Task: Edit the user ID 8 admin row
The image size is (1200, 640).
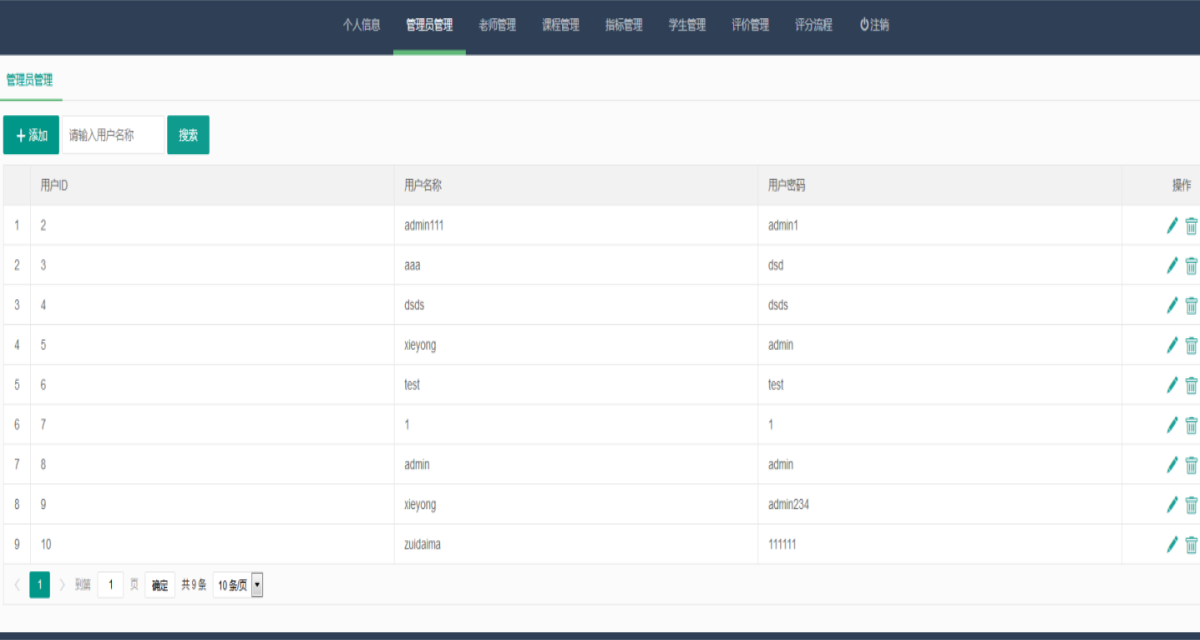Action: click(x=1172, y=465)
